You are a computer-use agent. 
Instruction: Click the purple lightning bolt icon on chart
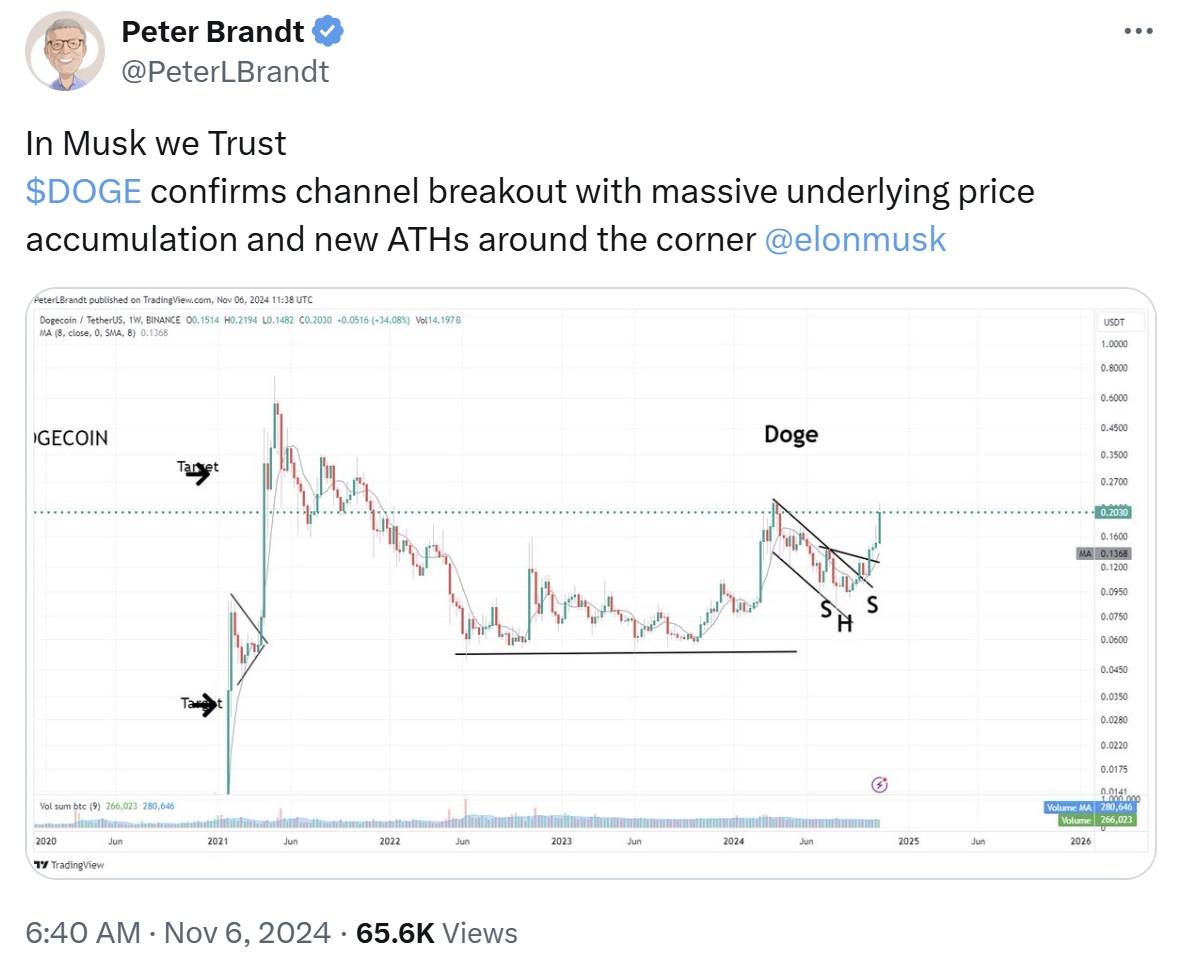(x=878, y=786)
